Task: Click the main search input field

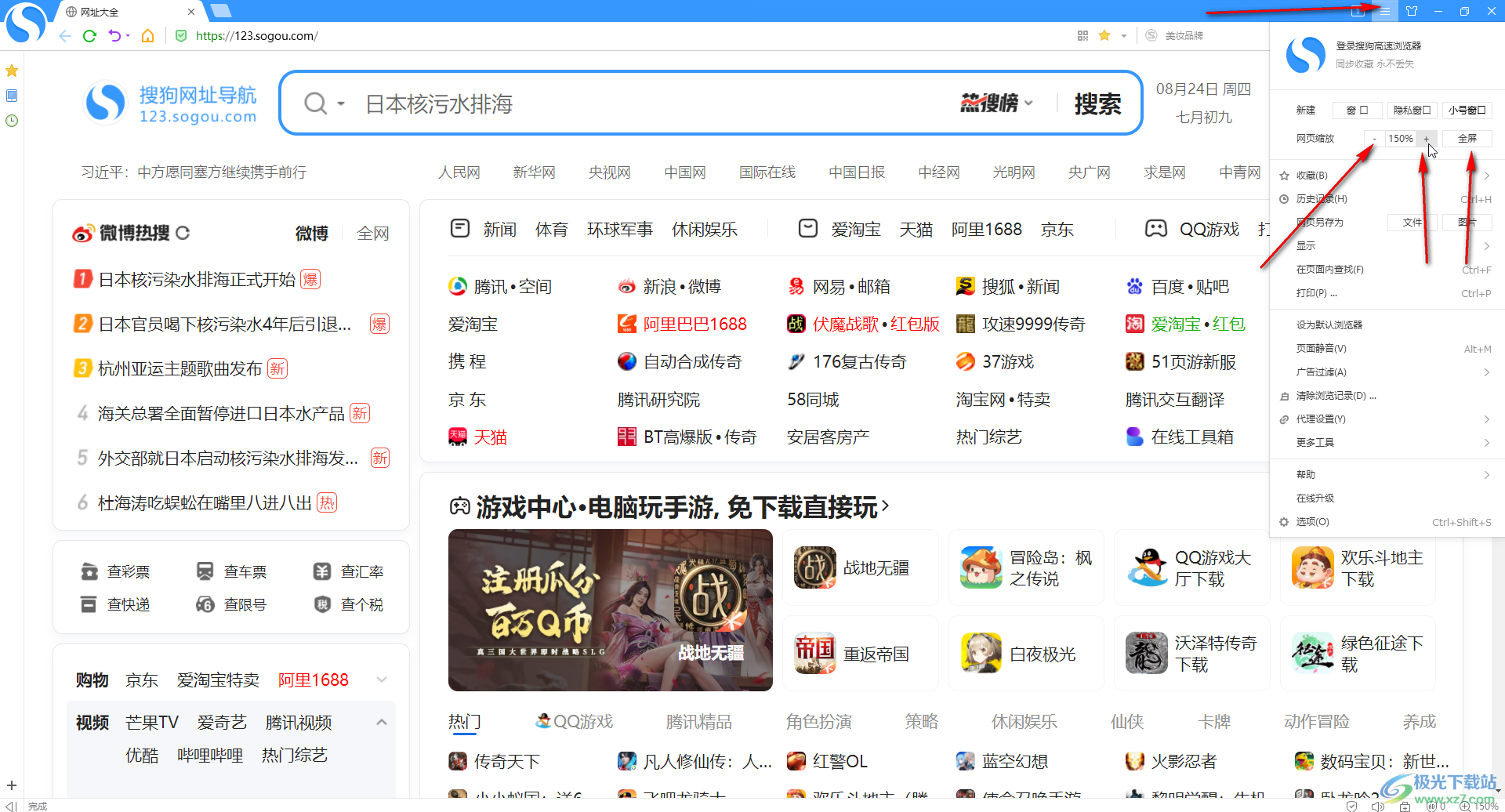Action: point(651,103)
